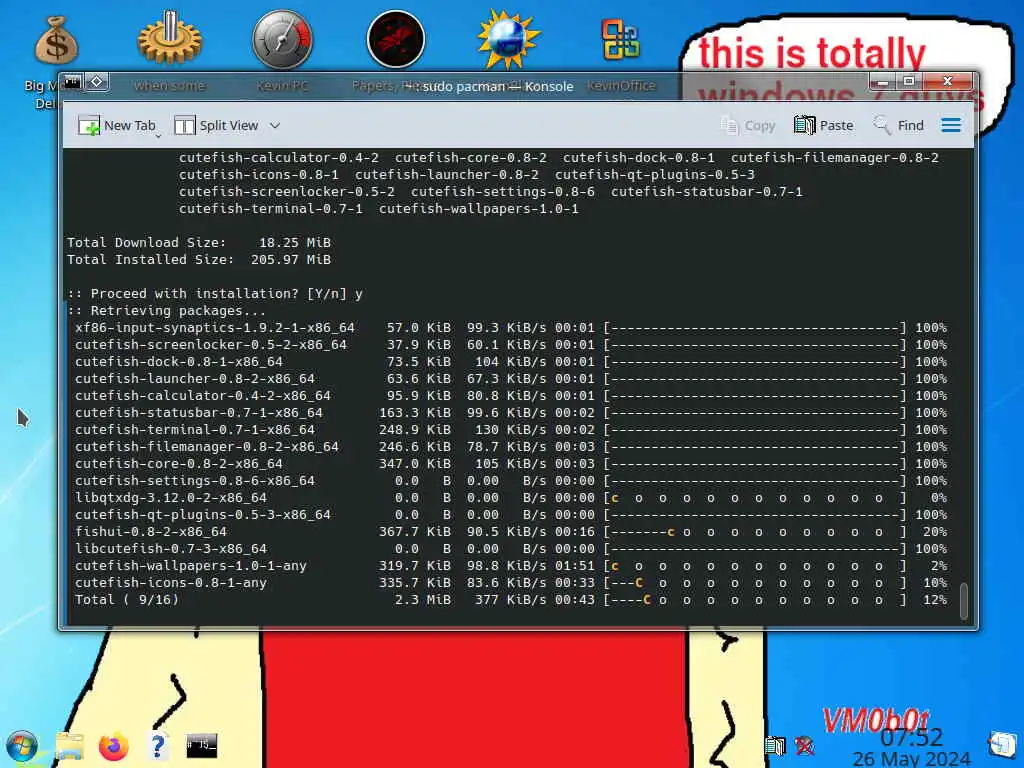
Task: Click the cutefish-core-0.8-2-x86_64 row
Action: [511, 464]
